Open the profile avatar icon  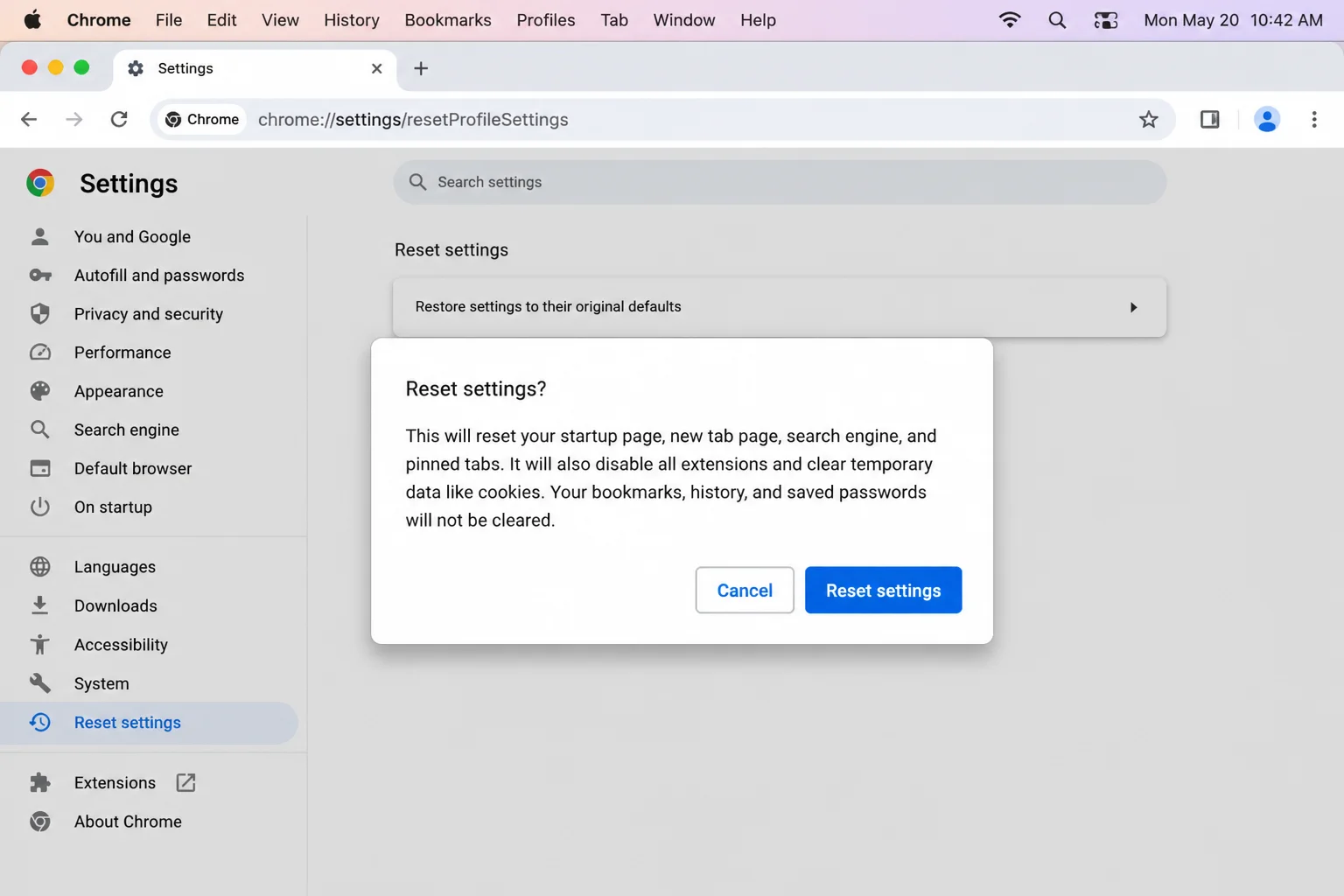[x=1267, y=119]
